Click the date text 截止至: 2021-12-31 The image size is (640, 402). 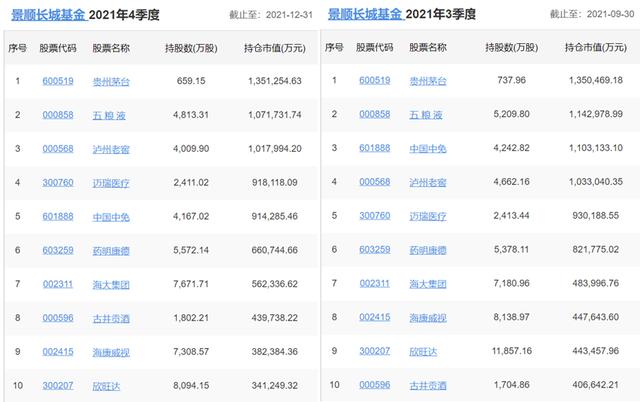[271, 15]
